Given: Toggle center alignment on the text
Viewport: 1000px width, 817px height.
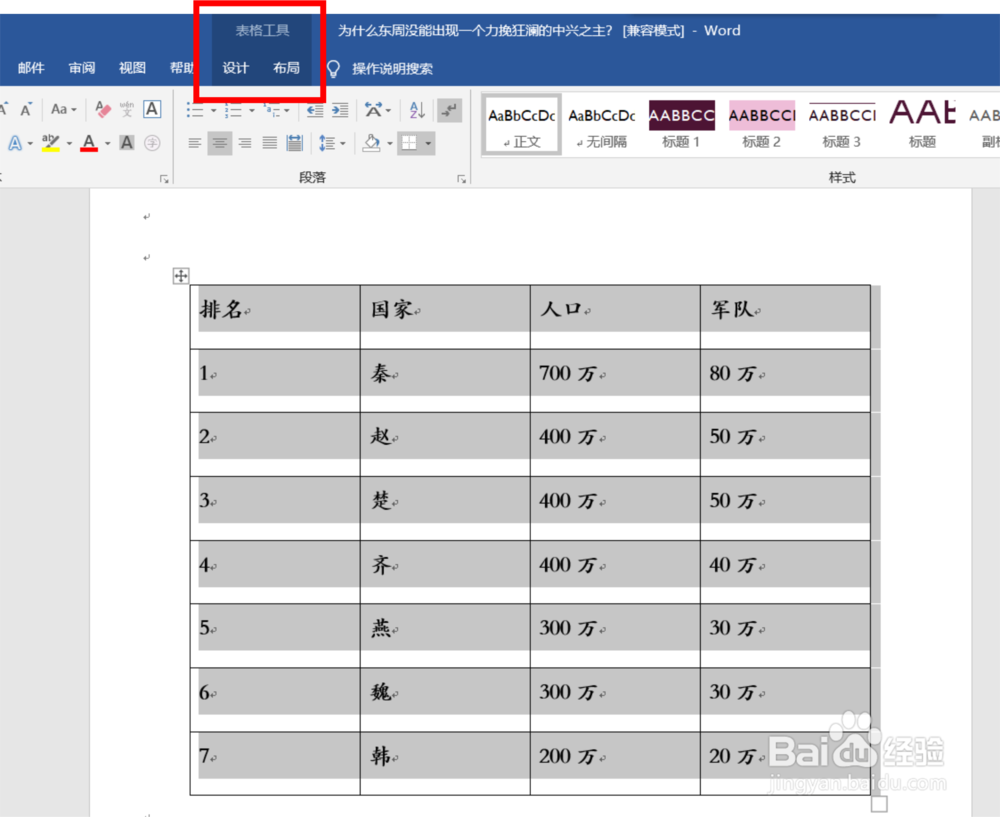Looking at the screenshot, I should click(219, 142).
